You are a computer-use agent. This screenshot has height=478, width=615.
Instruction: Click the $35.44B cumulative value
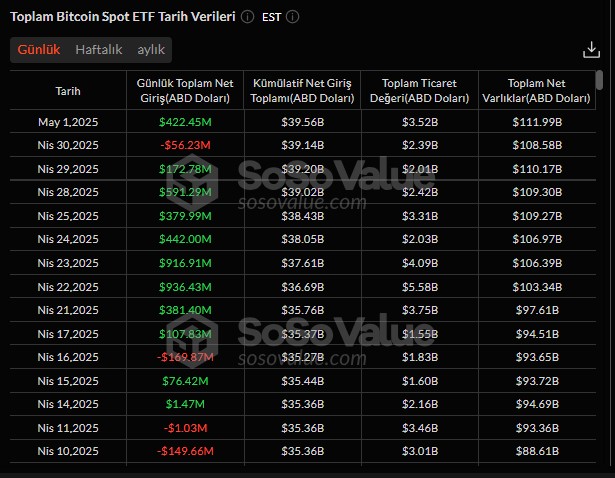coord(302,381)
